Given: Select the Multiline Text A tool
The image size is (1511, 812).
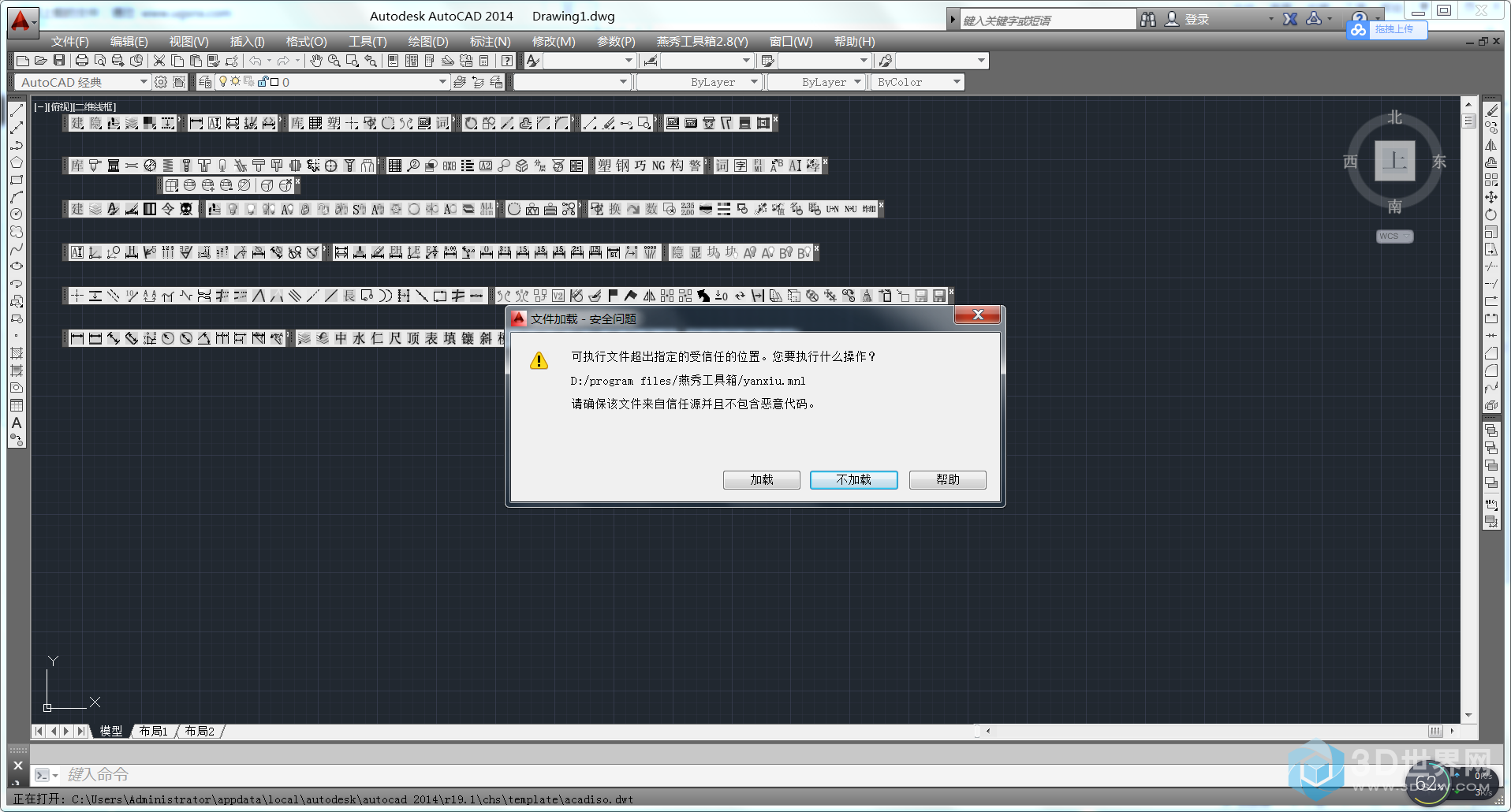Looking at the screenshot, I should 17,423.
